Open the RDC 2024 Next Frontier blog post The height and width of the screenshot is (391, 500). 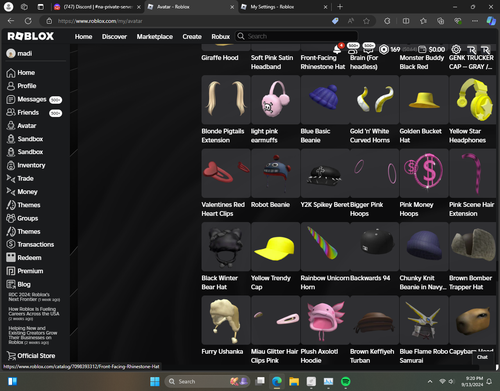tap(34, 297)
